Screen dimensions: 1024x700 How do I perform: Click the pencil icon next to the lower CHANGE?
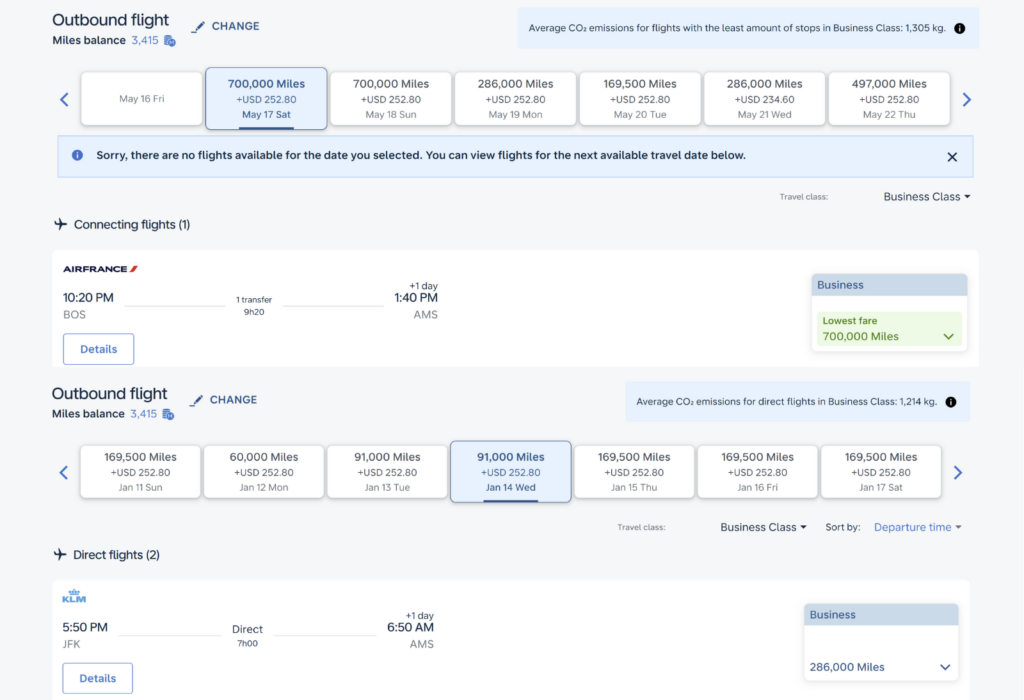click(196, 400)
